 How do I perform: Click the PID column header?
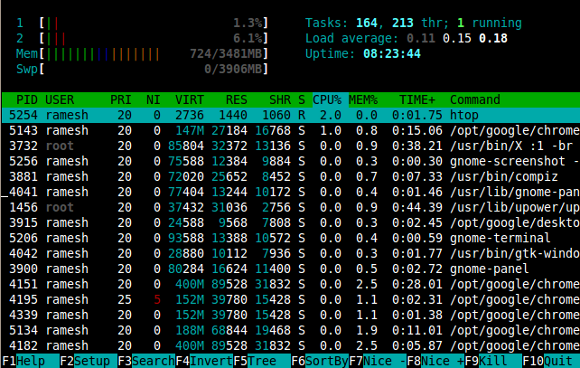pos(27,100)
